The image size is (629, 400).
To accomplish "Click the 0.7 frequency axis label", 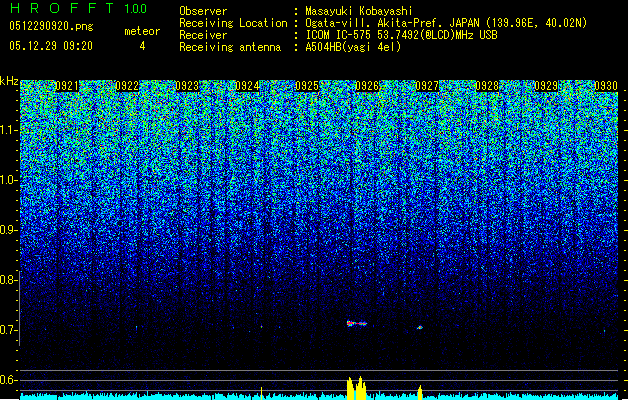I will 8,330.
